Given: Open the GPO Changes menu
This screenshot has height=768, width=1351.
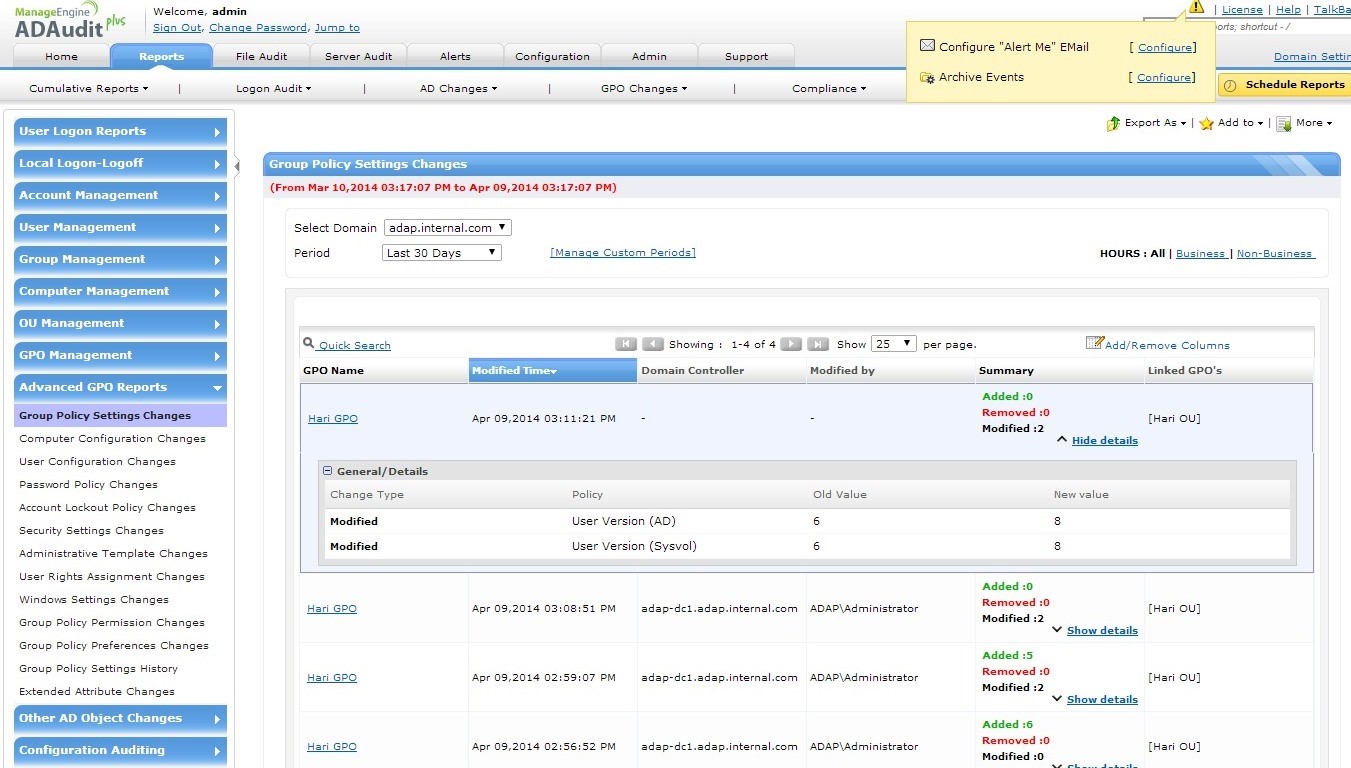Looking at the screenshot, I should 643,89.
